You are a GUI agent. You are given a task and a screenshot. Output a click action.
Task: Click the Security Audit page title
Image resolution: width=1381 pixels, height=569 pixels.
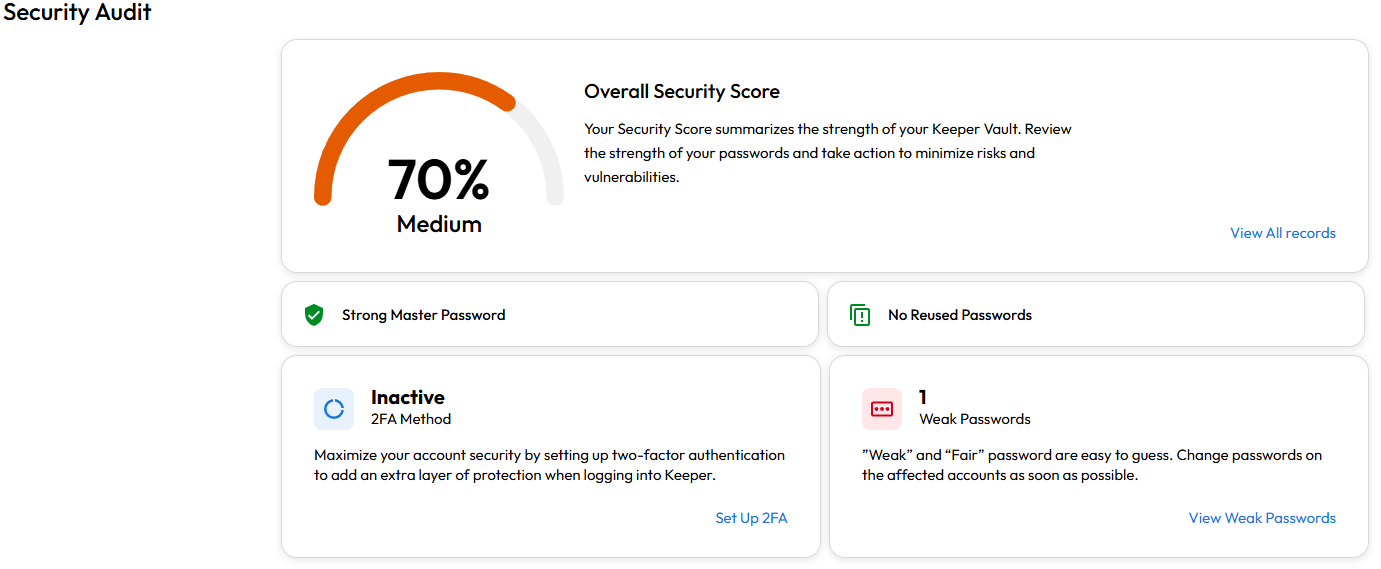[x=77, y=13]
